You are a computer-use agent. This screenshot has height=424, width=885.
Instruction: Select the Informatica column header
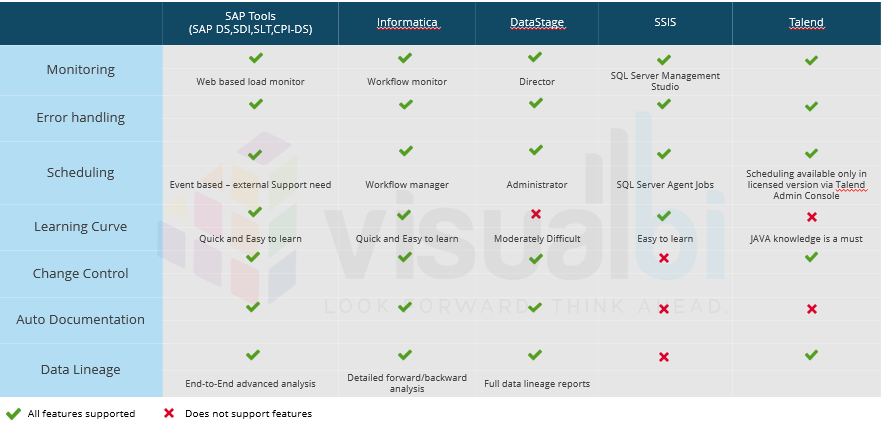coord(407,23)
